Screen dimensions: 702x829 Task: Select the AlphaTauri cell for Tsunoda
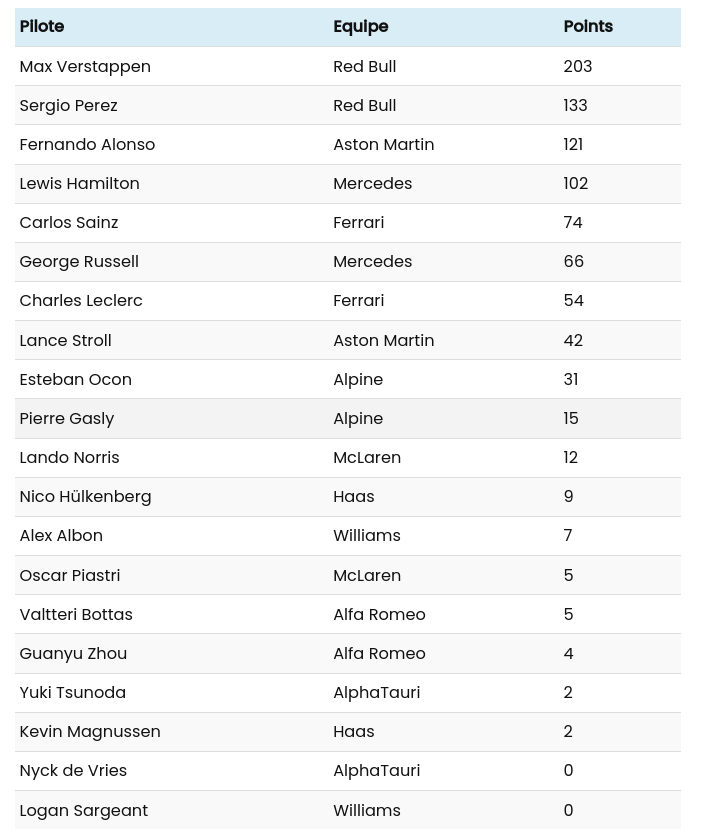[376, 692]
